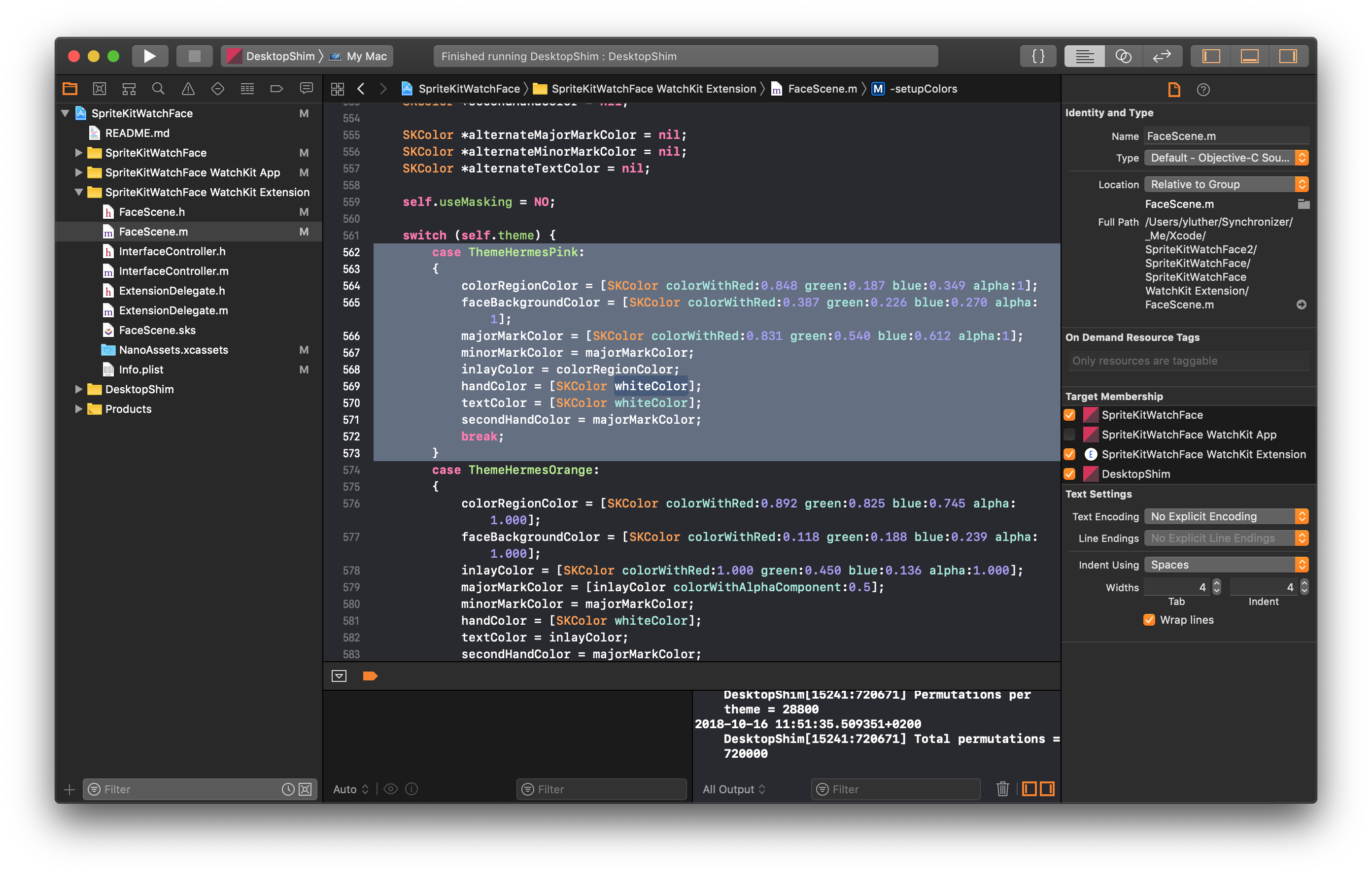Adjust Tab width stepper
The width and height of the screenshot is (1372, 876).
(1216, 587)
